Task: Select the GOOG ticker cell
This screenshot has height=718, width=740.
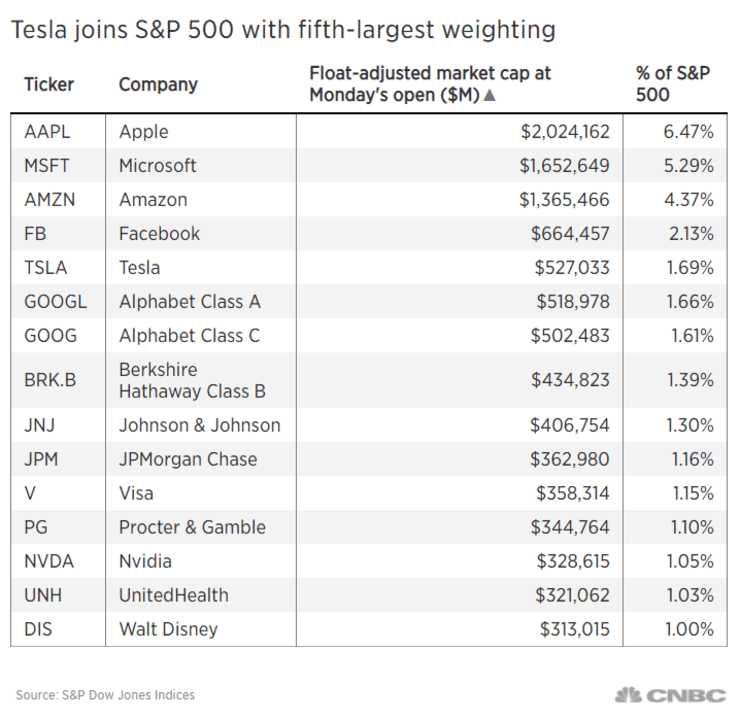Action: tap(50, 336)
